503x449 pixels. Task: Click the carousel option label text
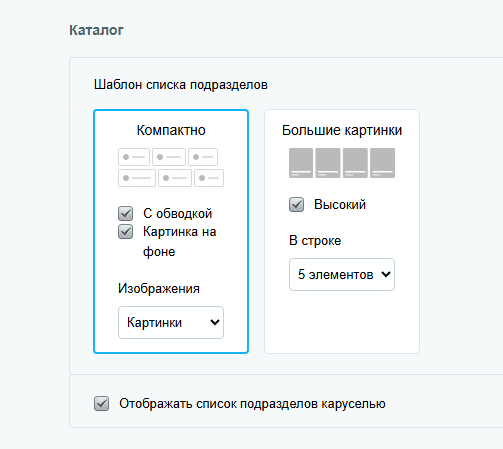click(252, 404)
